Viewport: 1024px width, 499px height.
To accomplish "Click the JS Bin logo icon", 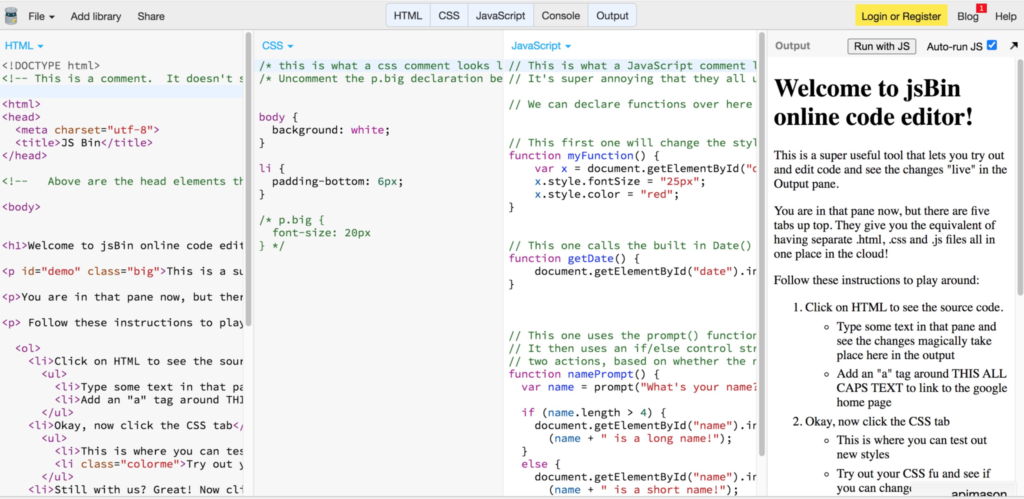I will [x=11, y=16].
